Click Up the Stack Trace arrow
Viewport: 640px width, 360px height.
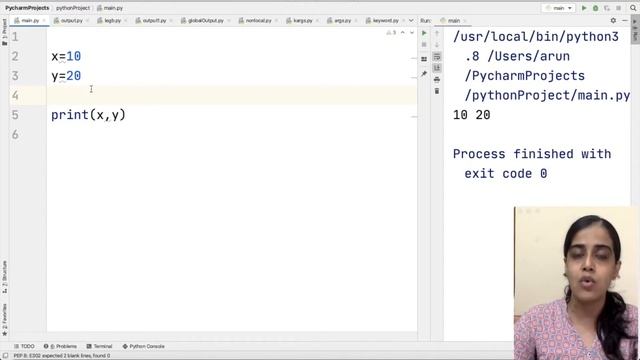coord(437,33)
